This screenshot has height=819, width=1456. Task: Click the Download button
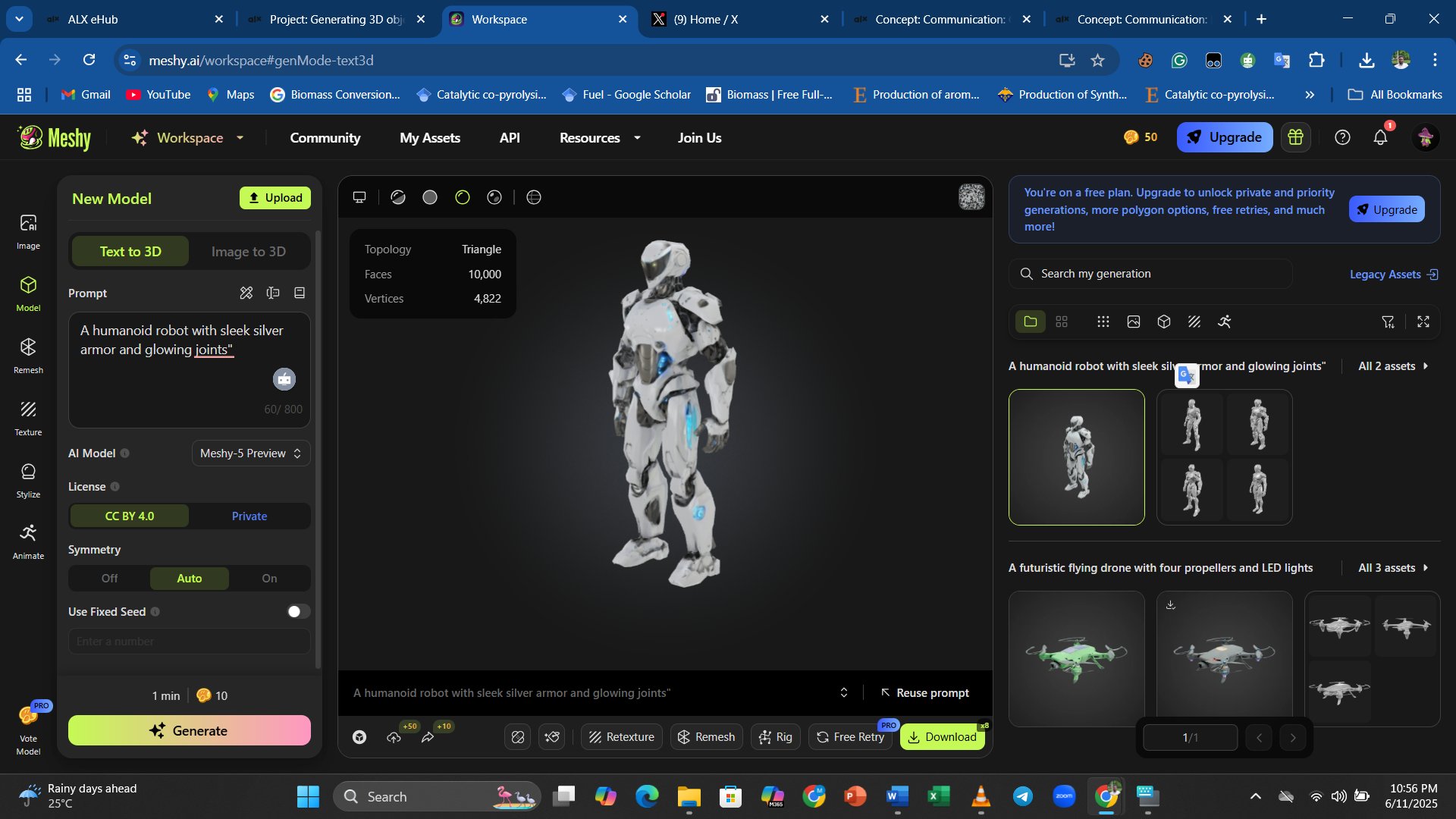942,737
